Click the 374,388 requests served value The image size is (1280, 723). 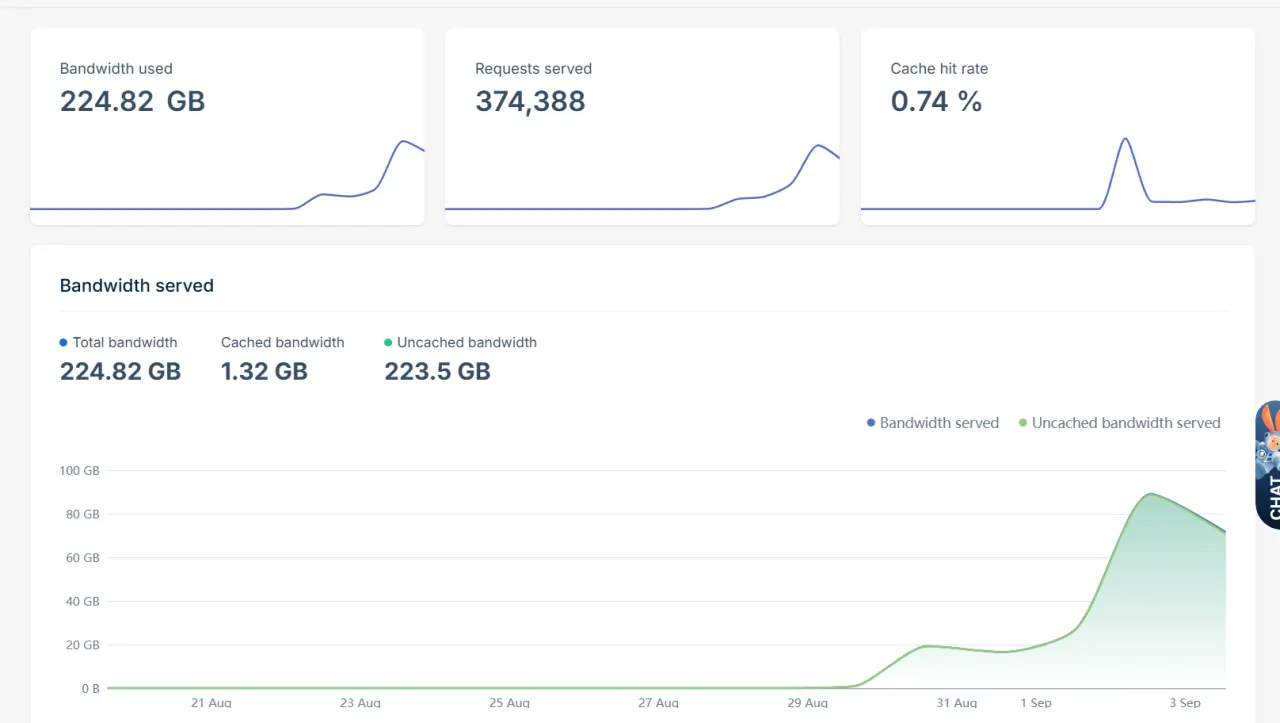(530, 101)
